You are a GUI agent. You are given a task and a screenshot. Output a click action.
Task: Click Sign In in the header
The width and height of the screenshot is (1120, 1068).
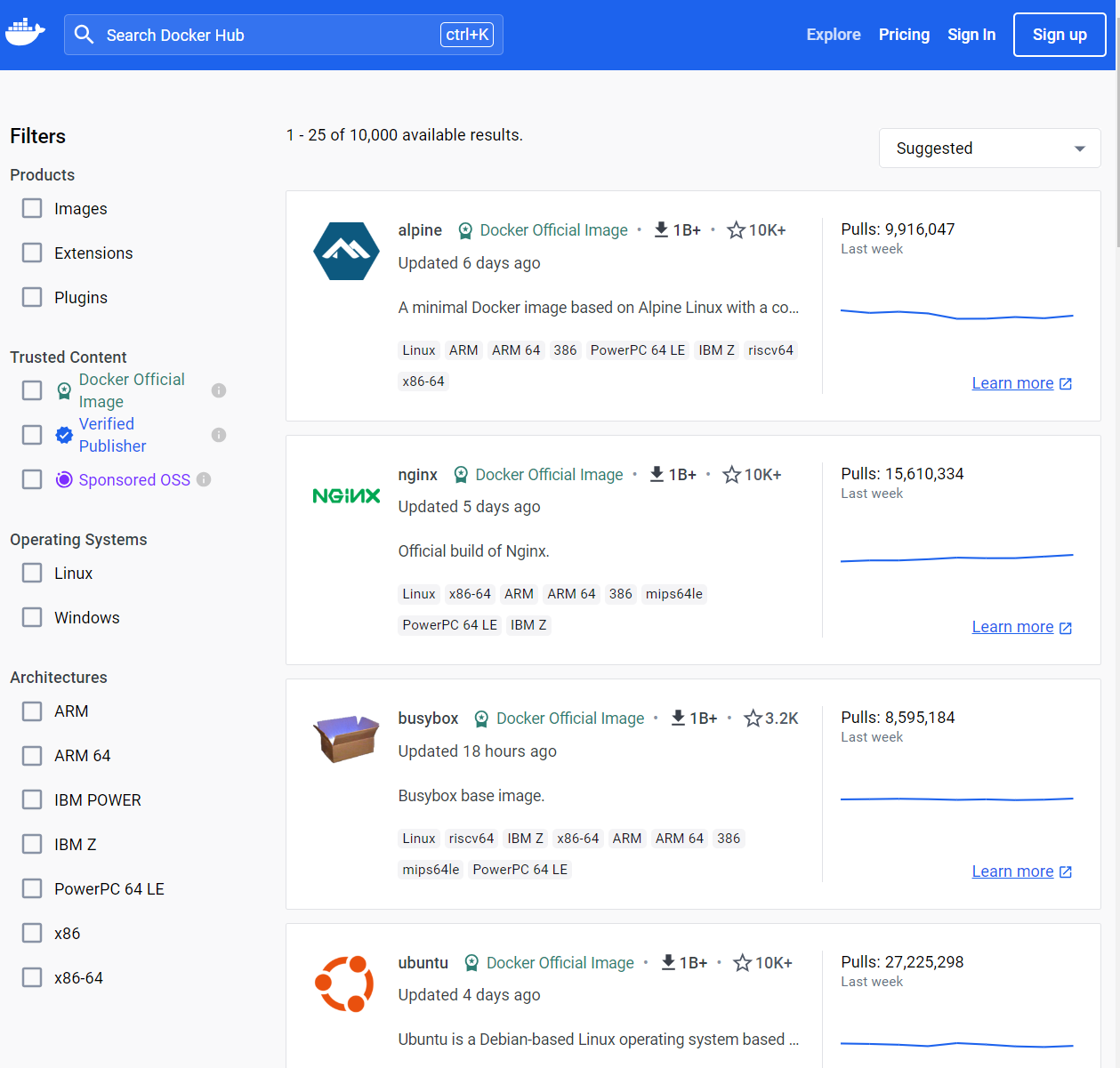(971, 35)
